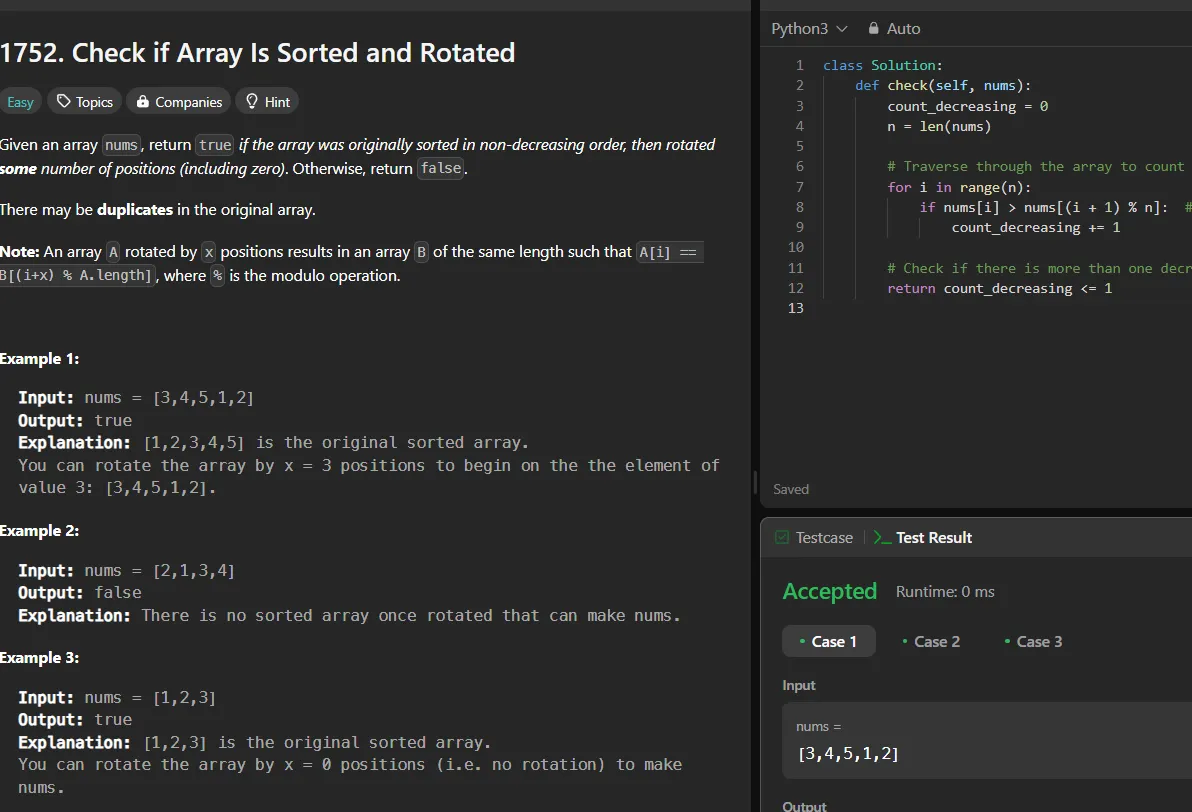Image resolution: width=1192 pixels, height=812 pixels.
Task: Click the Easy difficulty badge
Action: 20,101
